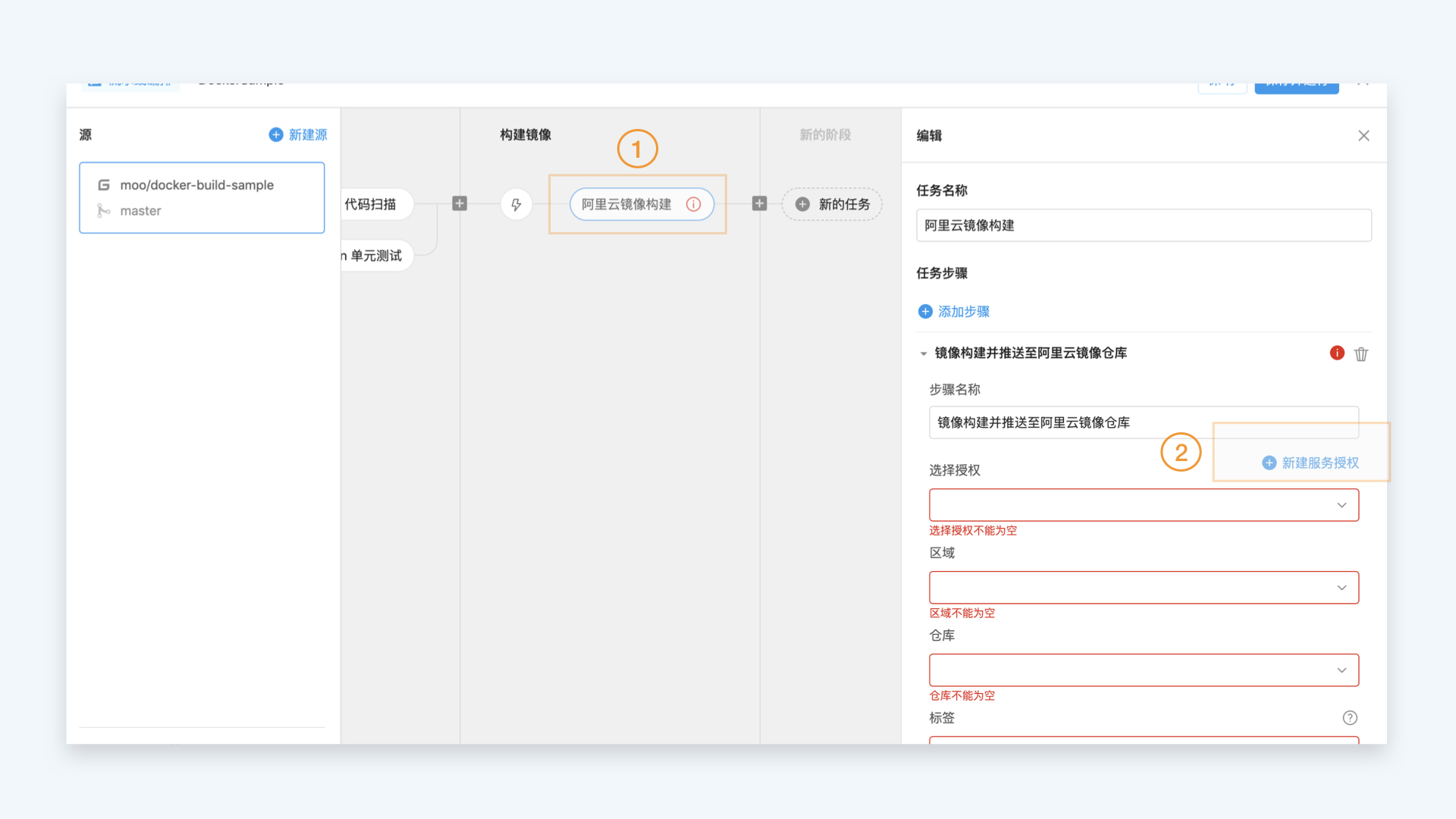This screenshot has width=1456, height=819.
Task: Edit the 任务名称 input field
Action: tap(1144, 225)
